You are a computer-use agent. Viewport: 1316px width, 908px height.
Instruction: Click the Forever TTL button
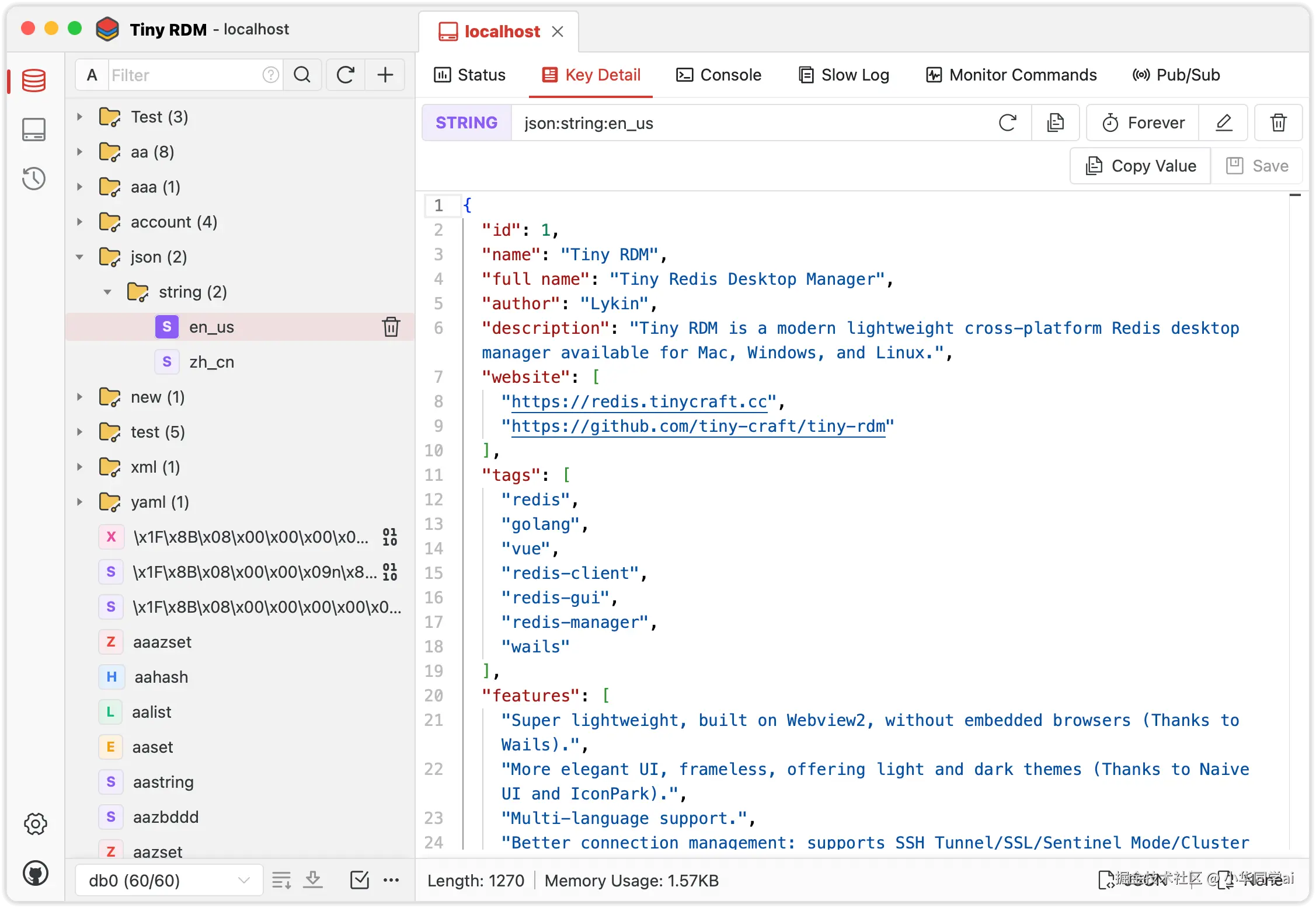pos(1143,123)
